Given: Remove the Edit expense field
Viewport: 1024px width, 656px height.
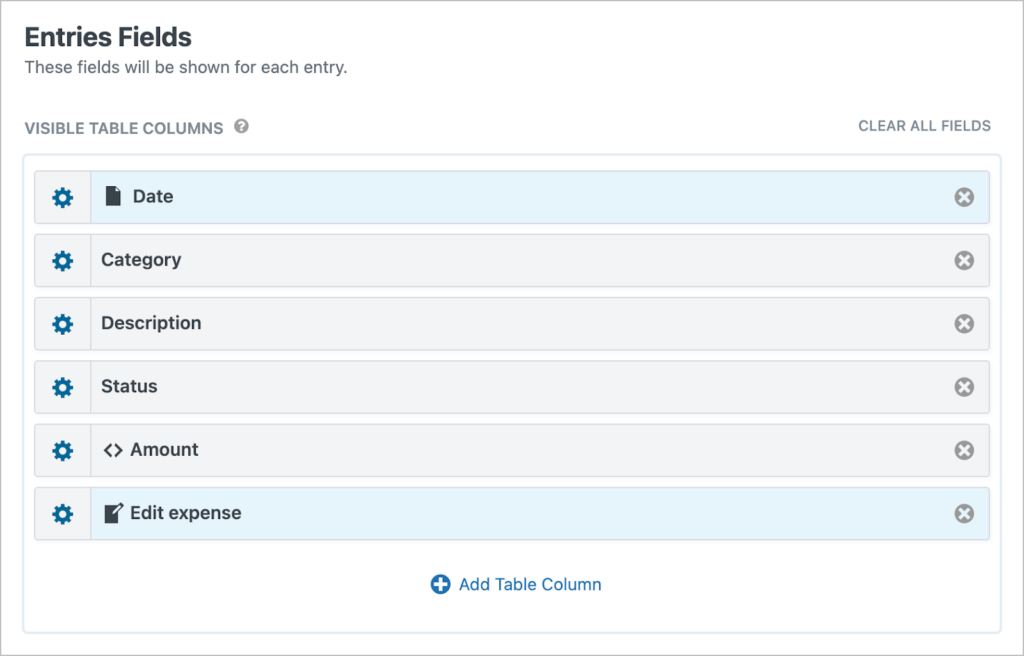Looking at the screenshot, I should 963,513.
